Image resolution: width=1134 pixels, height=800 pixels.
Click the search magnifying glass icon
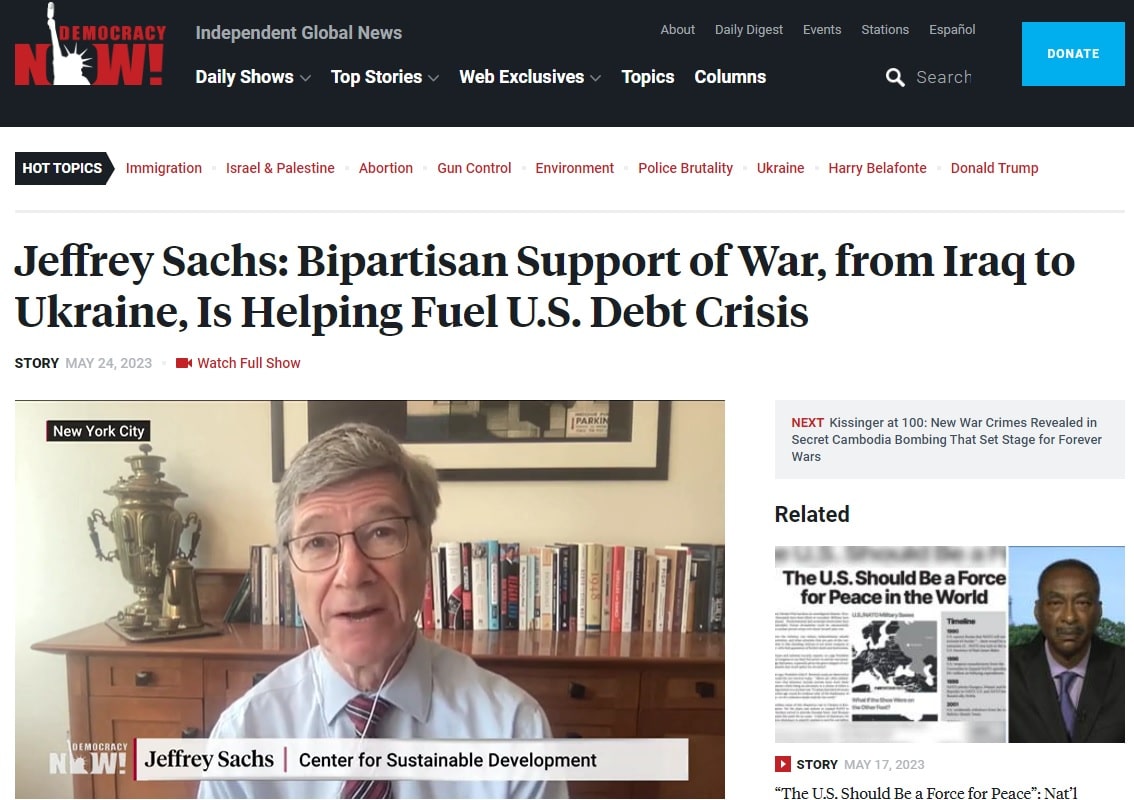[895, 77]
